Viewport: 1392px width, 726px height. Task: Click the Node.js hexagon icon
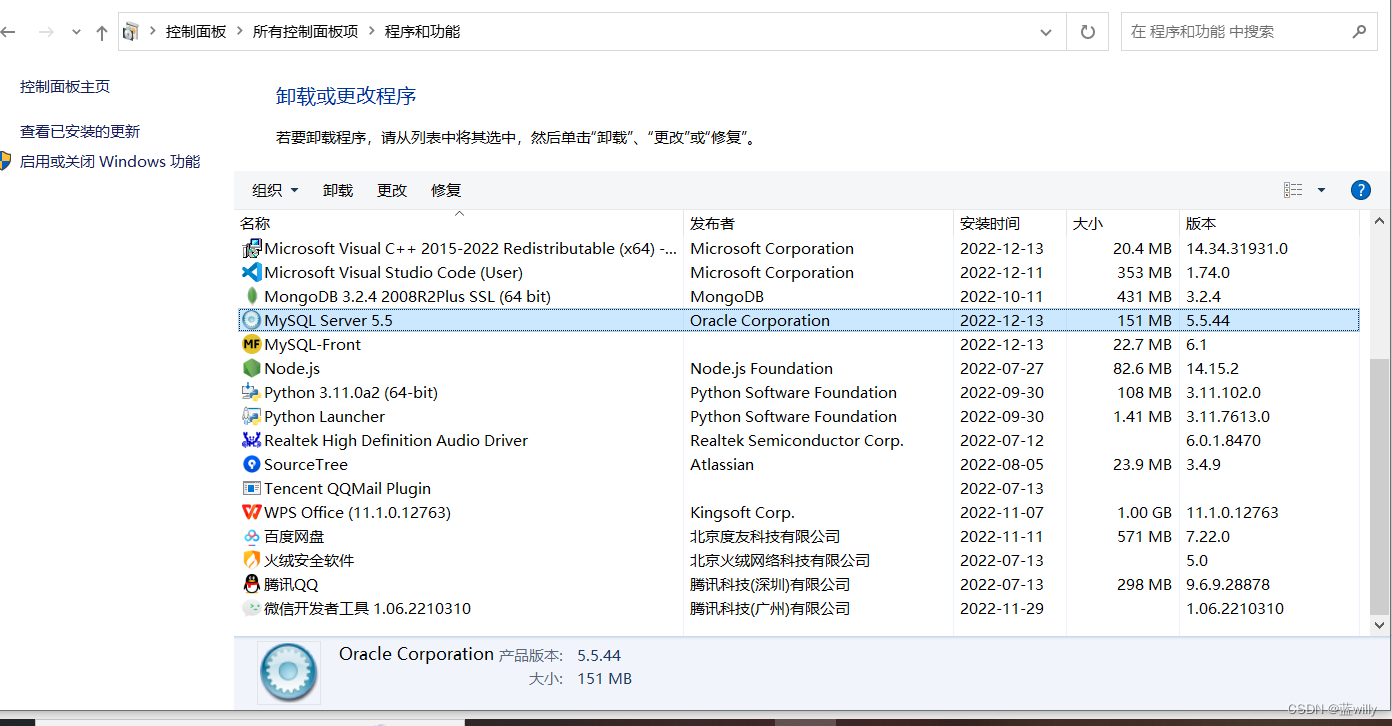(x=251, y=368)
